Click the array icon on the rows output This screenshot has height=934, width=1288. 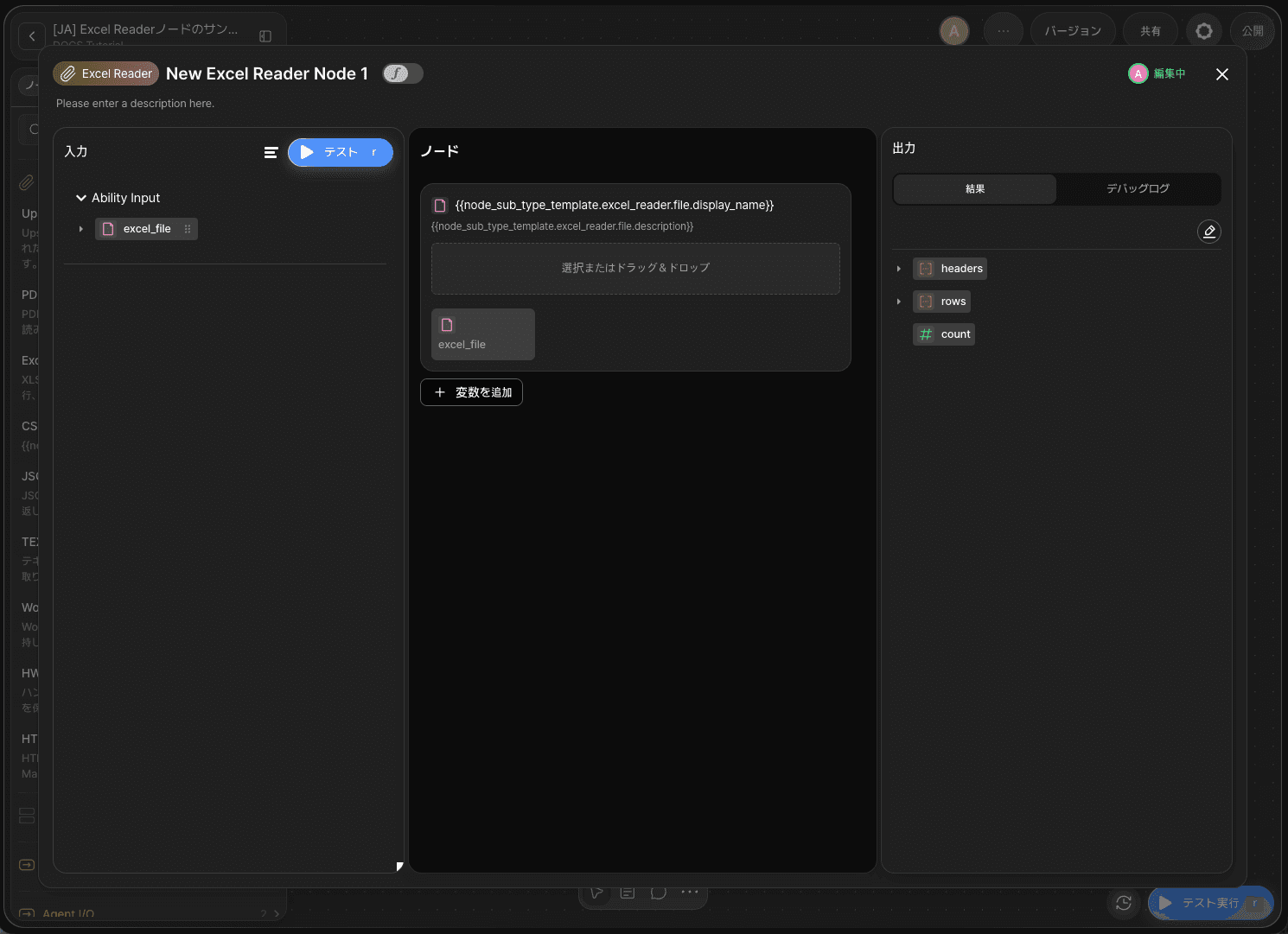click(x=926, y=302)
